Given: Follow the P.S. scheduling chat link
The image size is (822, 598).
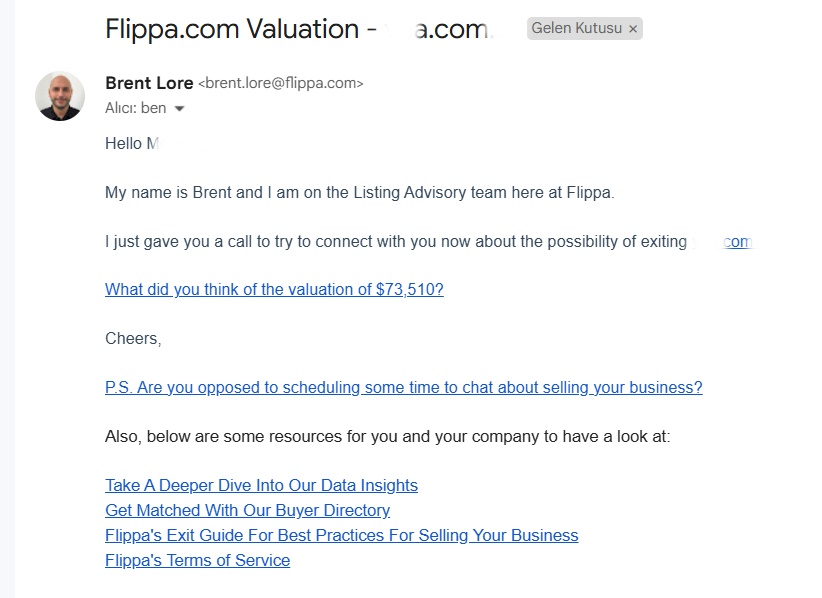Looking at the screenshot, I should 404,387.
